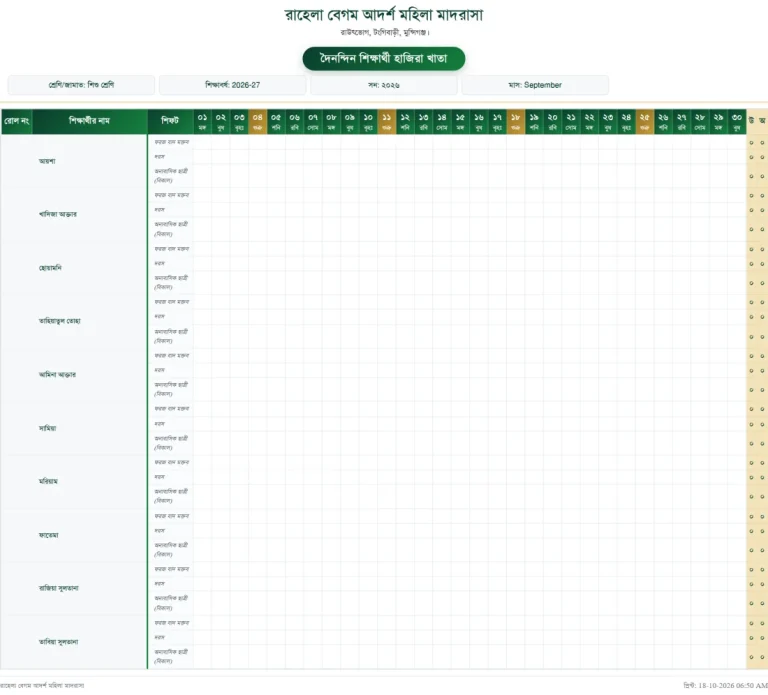Click the highlighted ২৫ Friday date header

pos(645,121)
